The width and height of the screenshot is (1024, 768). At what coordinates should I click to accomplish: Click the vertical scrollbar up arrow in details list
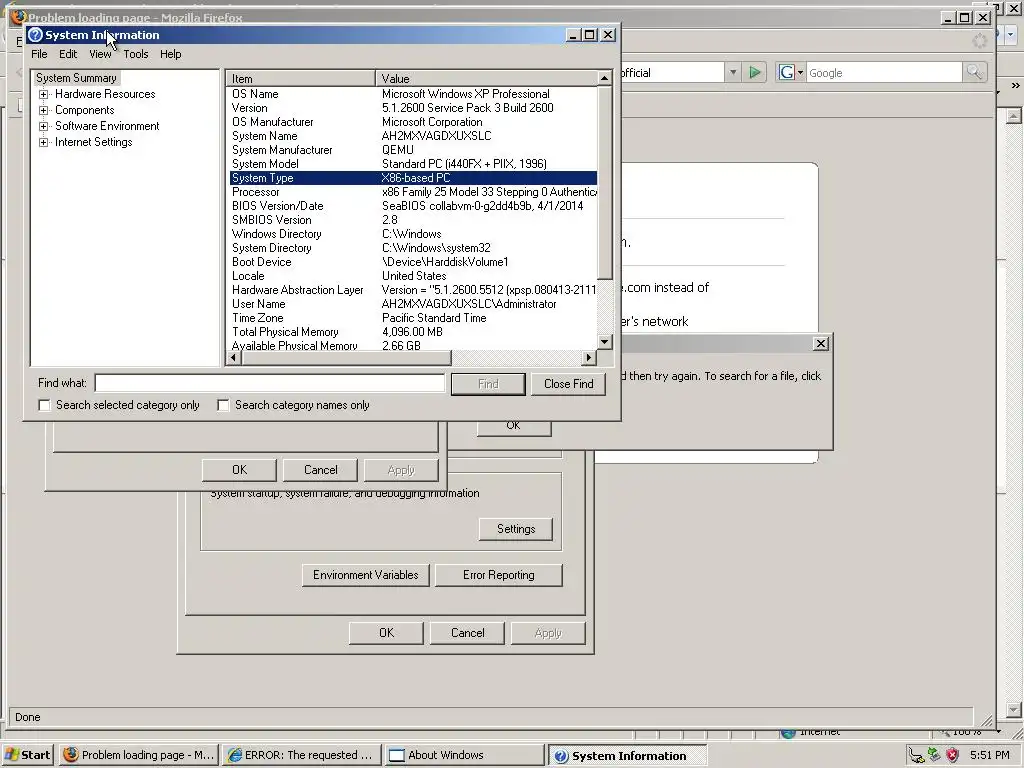(605, 78)
